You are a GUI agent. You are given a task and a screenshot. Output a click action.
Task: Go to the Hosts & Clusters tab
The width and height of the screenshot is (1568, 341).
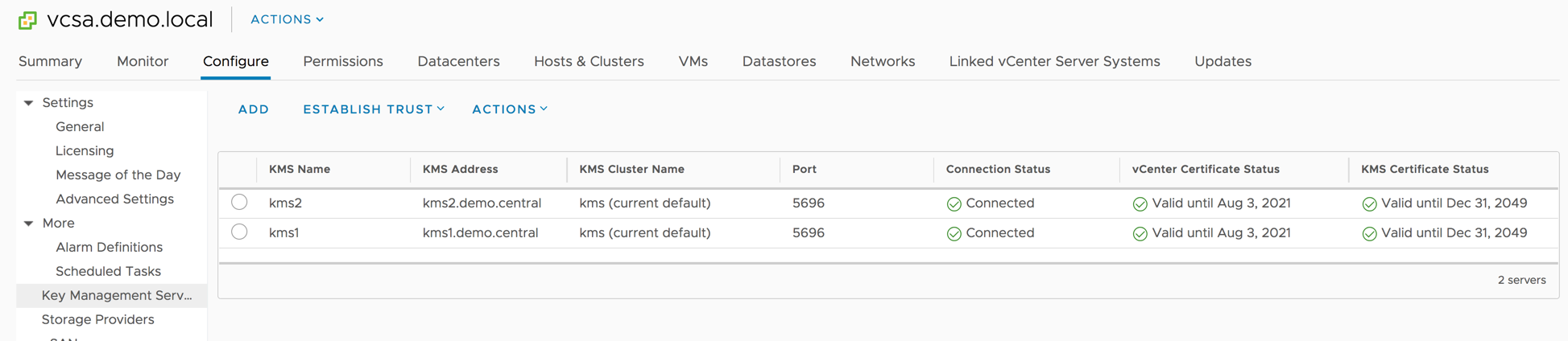click(589, 61)
